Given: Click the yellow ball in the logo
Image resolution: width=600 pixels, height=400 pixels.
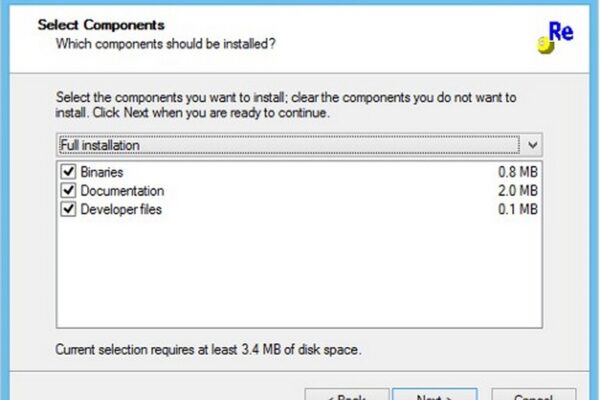Looking at the screenshot, I should 545,45.
